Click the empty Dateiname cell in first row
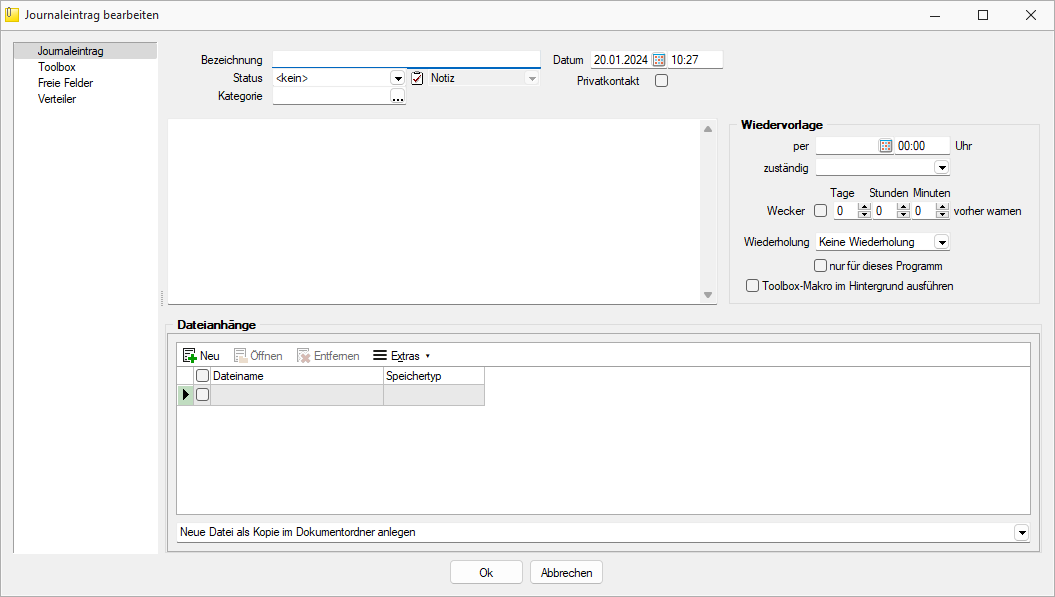 point(297,395)
